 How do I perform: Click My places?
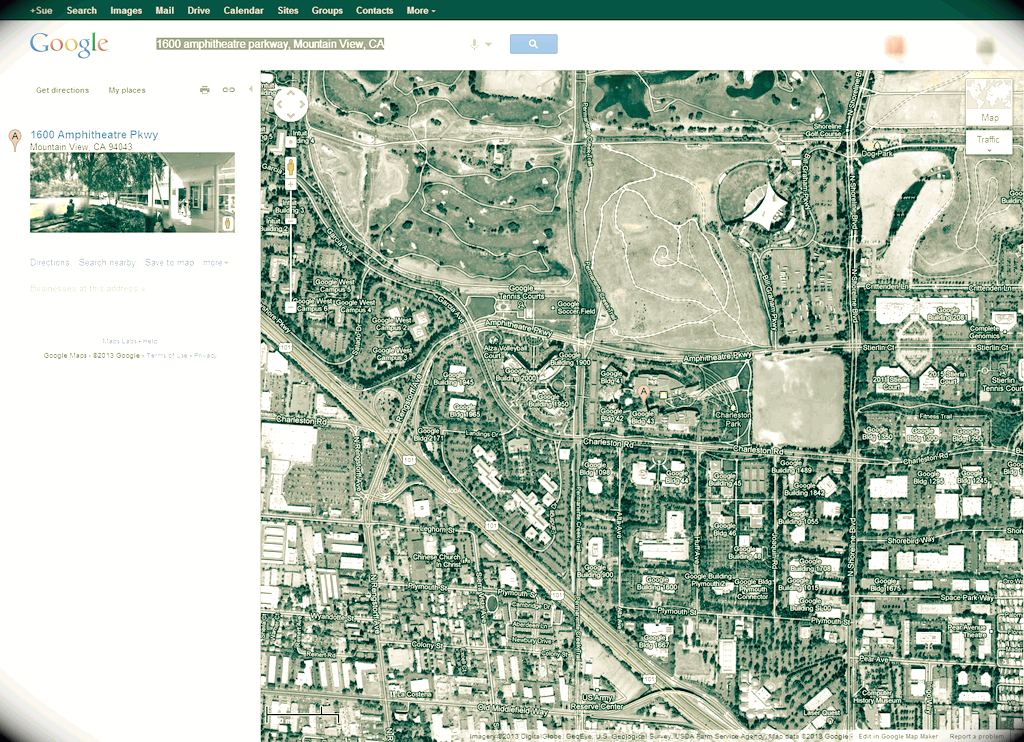127,90
